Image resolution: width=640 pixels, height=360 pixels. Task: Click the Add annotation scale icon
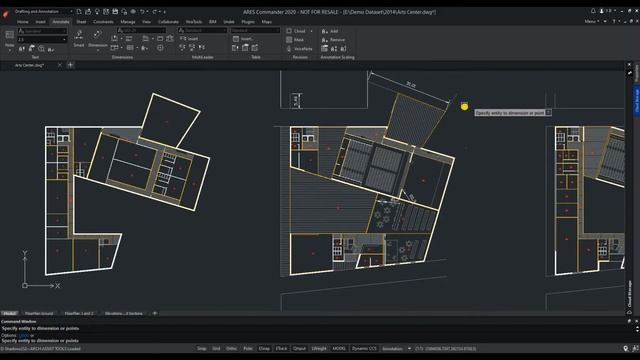(325, 31)
